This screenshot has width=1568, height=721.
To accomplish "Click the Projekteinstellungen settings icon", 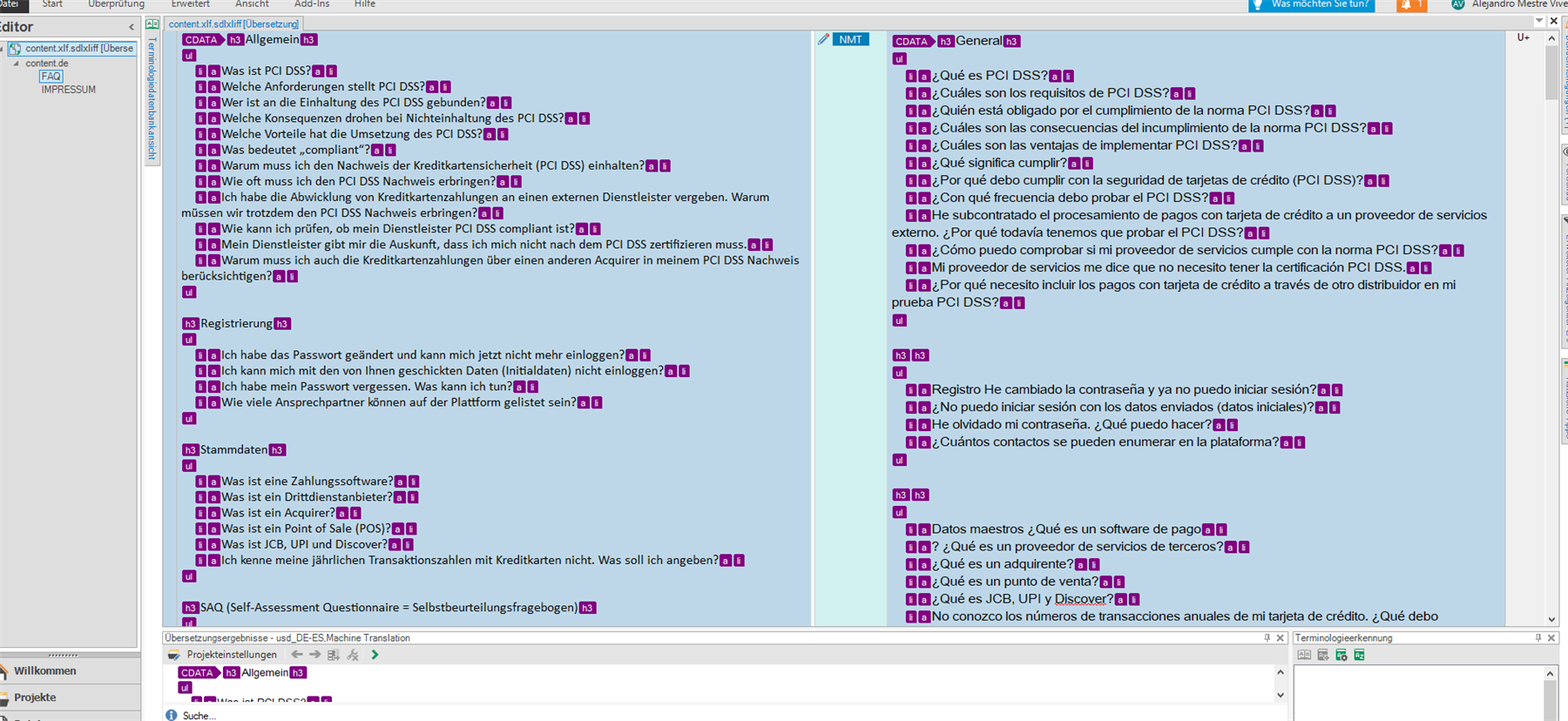I will 174,655.
